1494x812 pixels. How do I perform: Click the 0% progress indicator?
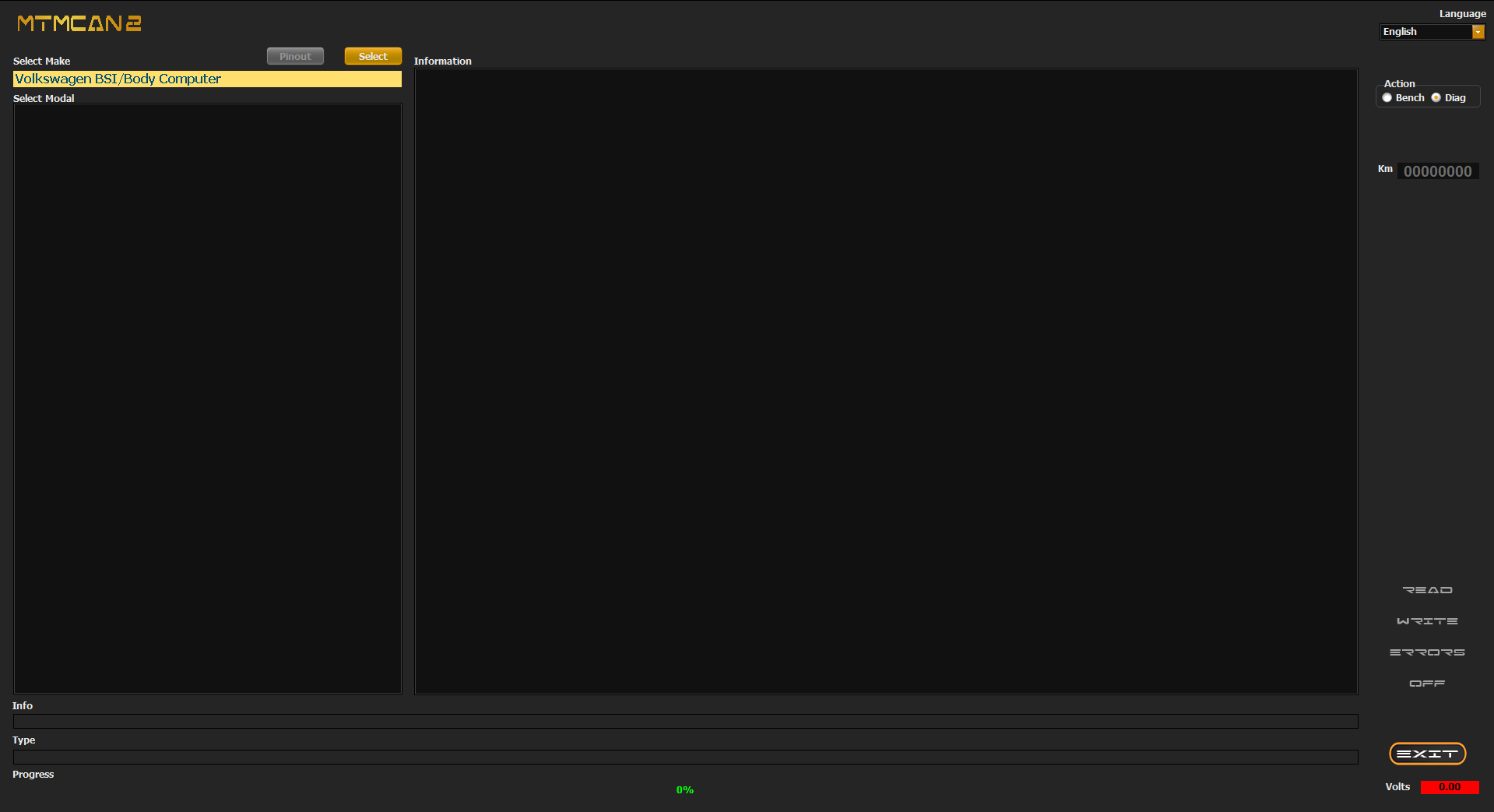(685, 790)
